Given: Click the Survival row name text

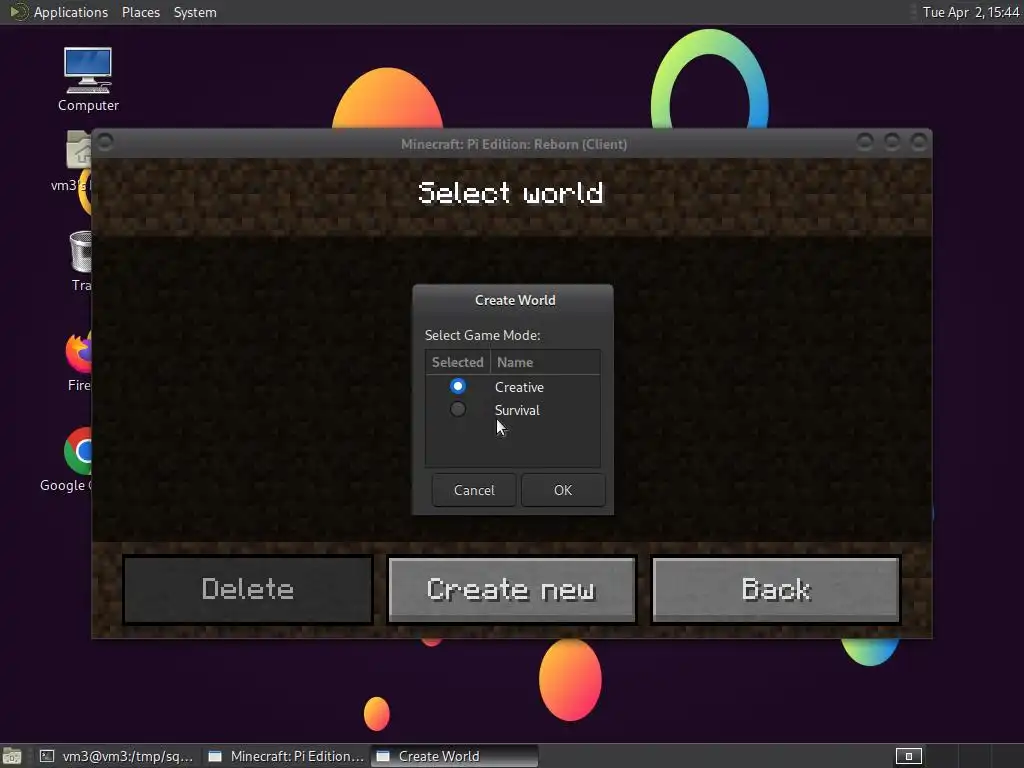Looking at the screenshot, I should pyautogui.click(x=517, y=410).
